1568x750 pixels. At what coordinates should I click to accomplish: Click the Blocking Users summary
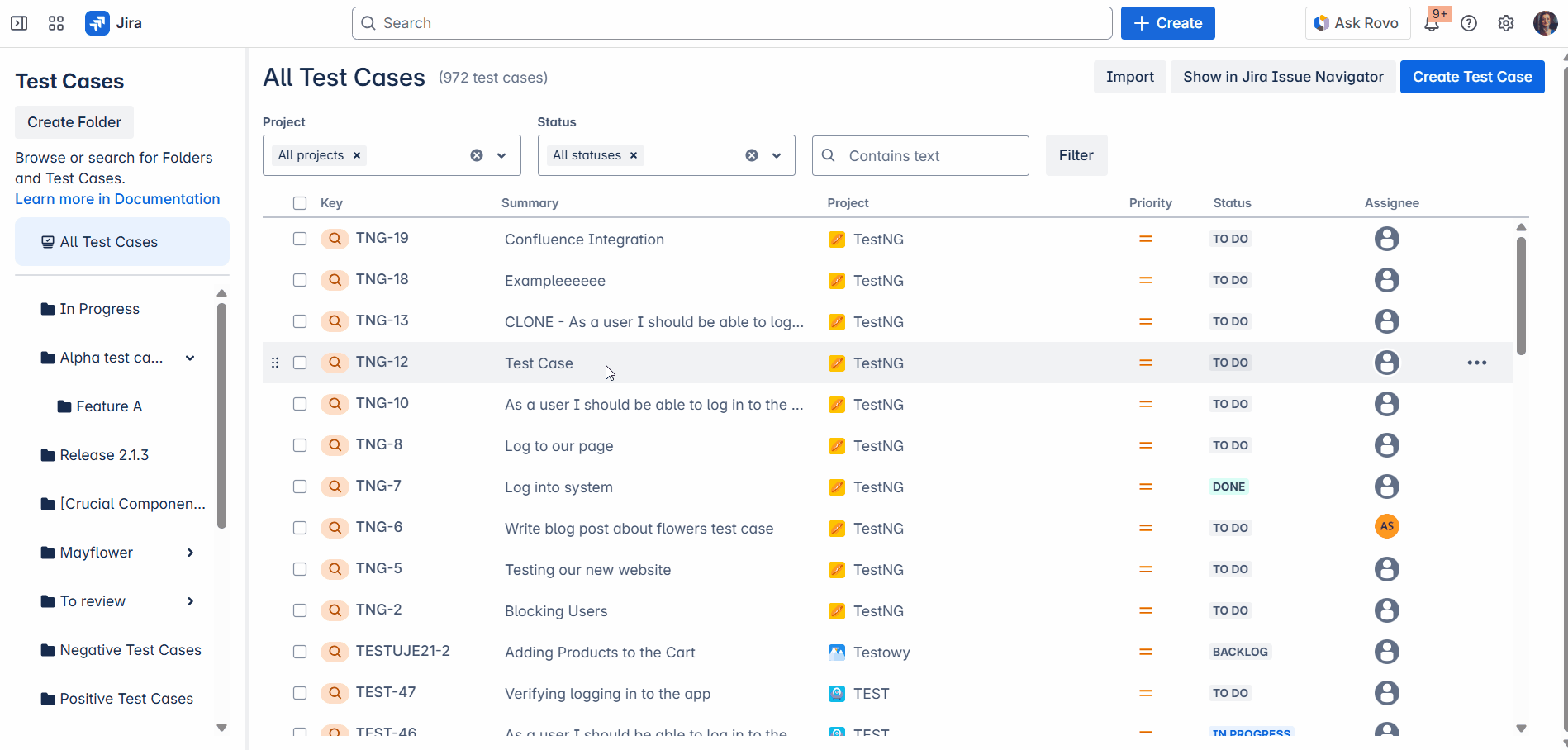pyautogui.click(x=556, y=611)
